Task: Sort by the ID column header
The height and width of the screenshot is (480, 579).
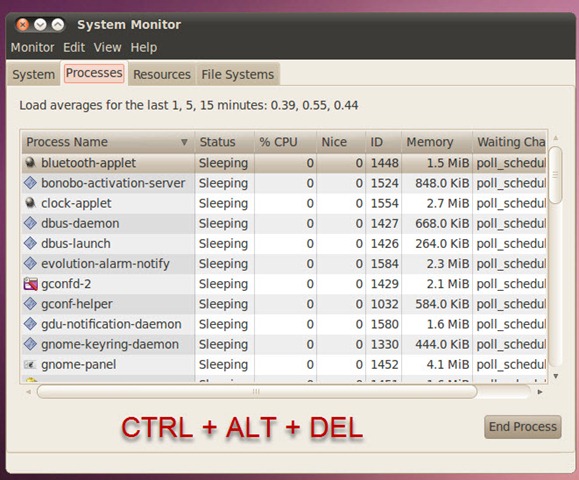Action: coord(383,142)
